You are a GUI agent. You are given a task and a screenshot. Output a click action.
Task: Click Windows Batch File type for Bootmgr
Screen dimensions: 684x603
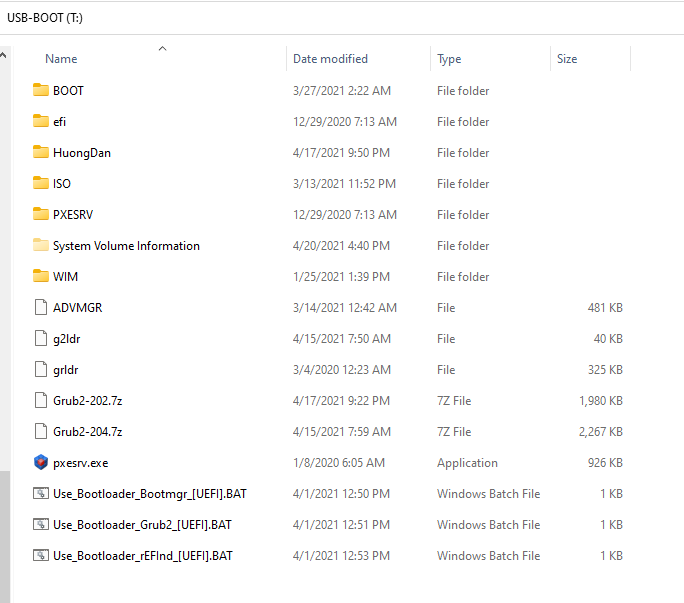(x=489, y=494)
